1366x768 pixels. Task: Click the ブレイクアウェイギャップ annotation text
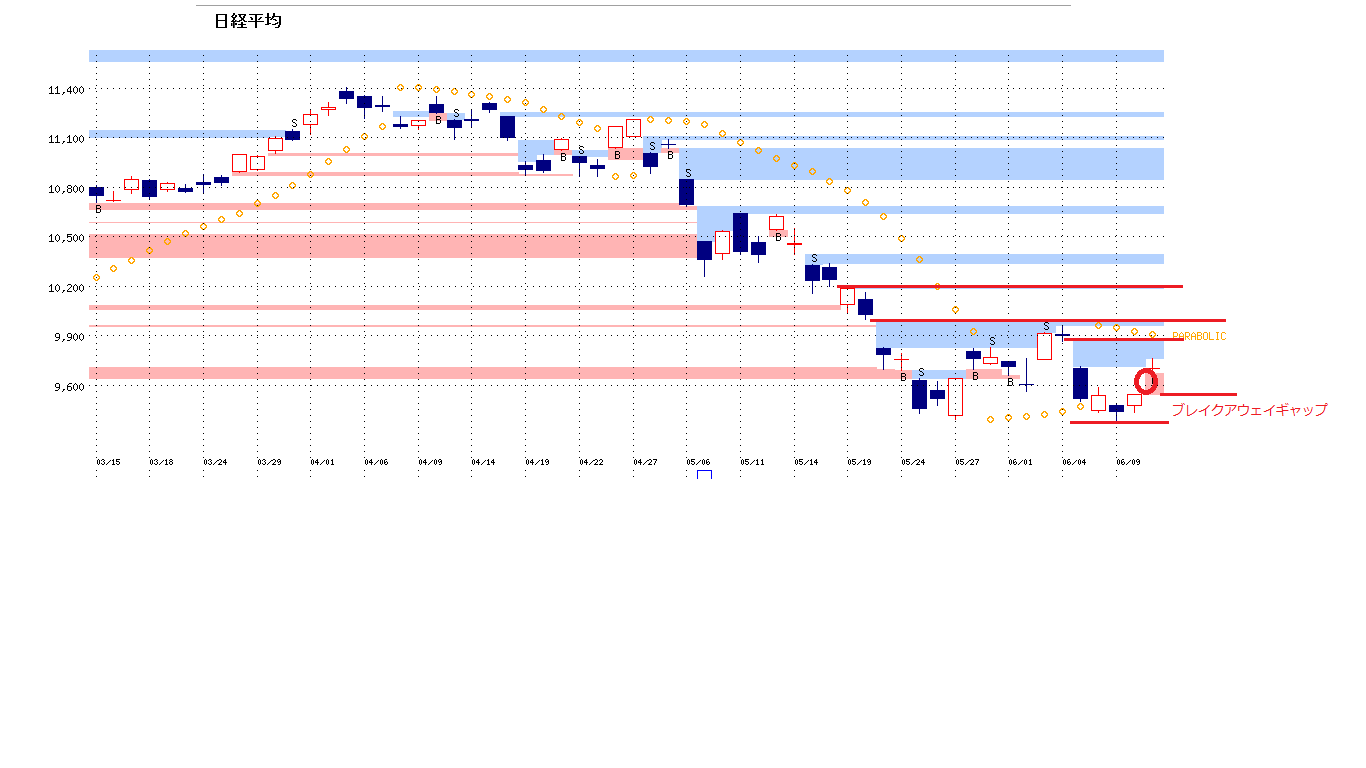1248,410
